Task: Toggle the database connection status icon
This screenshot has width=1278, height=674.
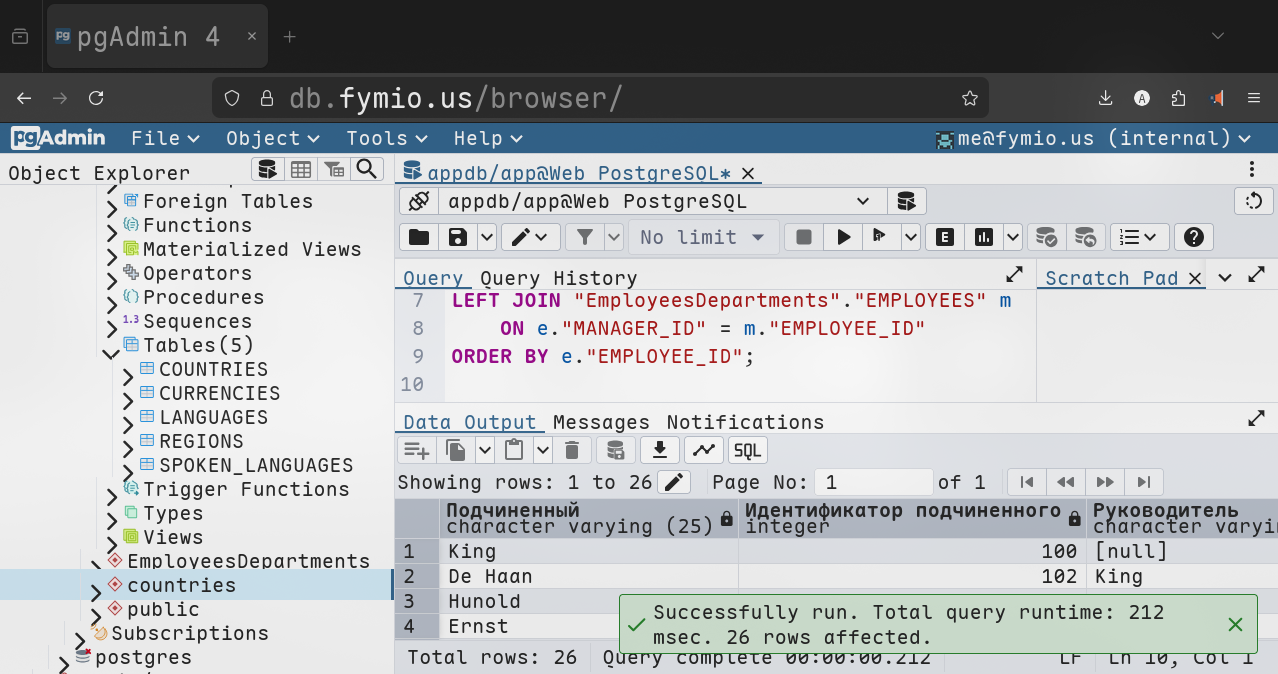Action: (x=418, y=201)
